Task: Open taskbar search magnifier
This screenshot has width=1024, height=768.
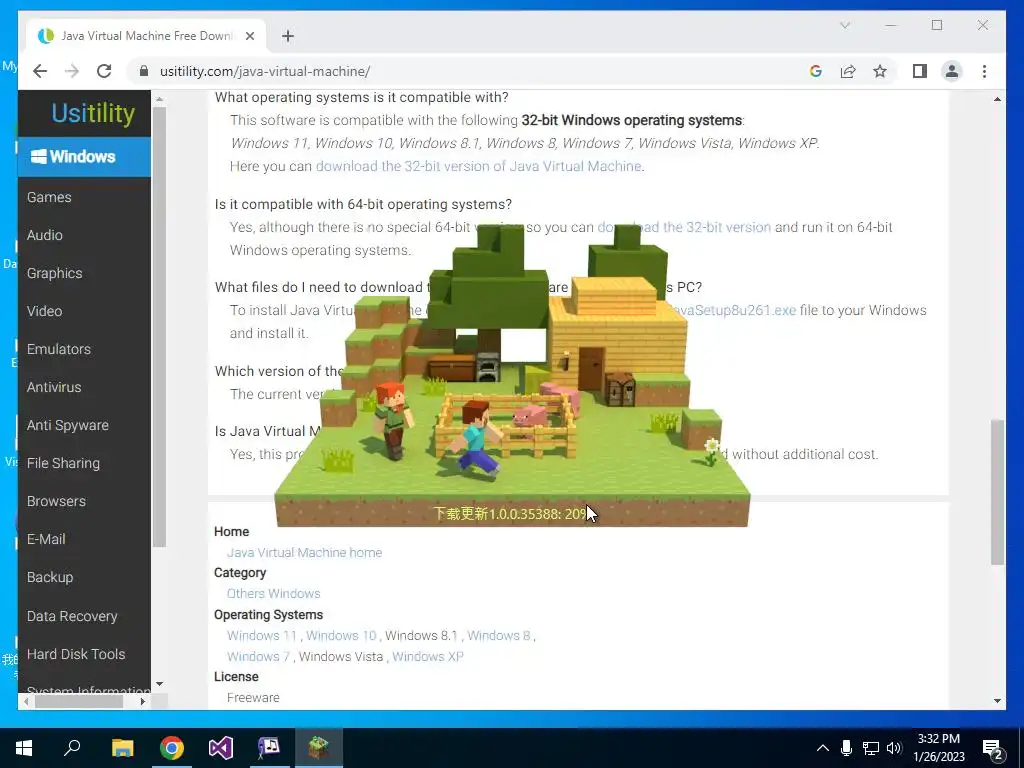Action: point(72,748)
